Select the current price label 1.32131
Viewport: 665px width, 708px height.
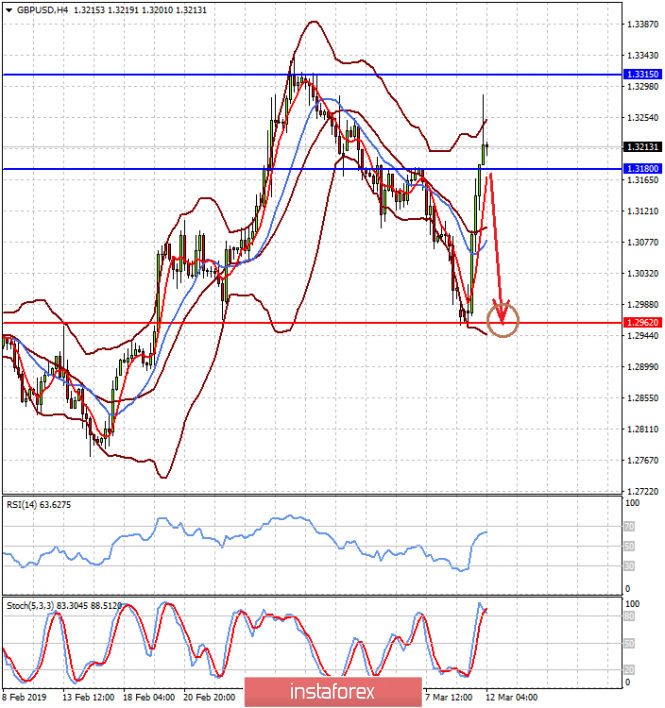tap(643, 147)
